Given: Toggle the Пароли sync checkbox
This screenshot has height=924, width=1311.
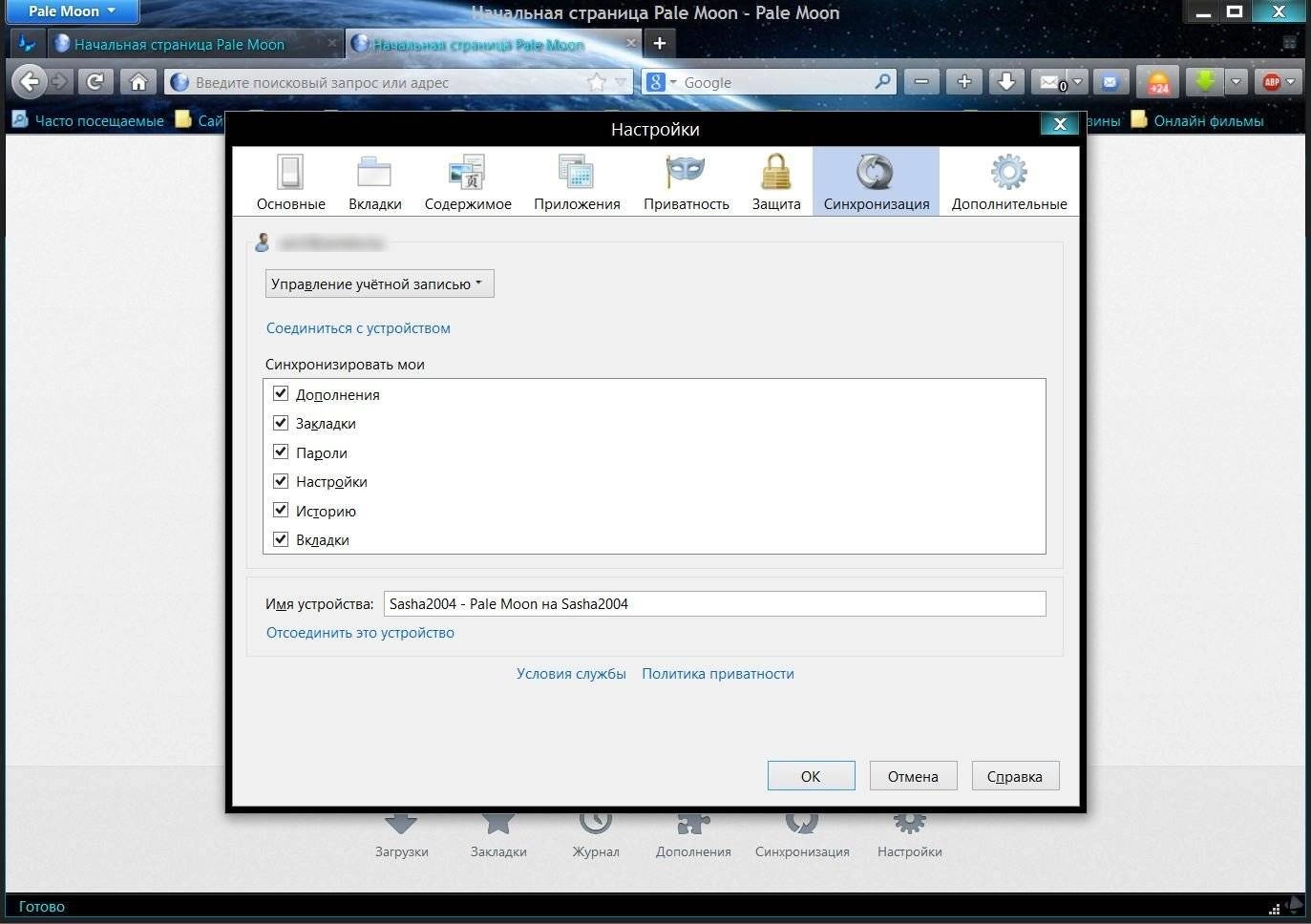Looking at the screenshot, I should [x=281, y=451].
